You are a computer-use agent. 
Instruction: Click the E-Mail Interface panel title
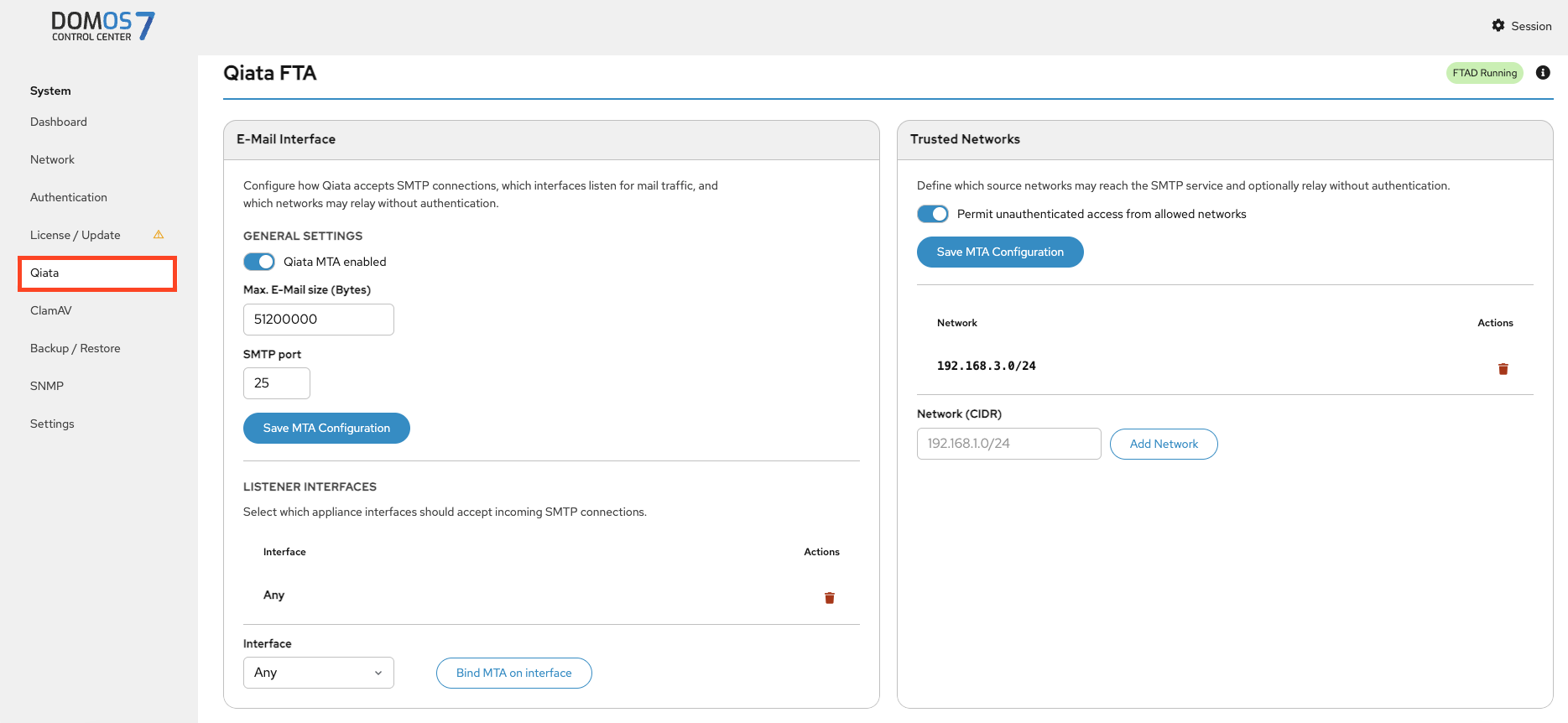[x=286, y=139]
